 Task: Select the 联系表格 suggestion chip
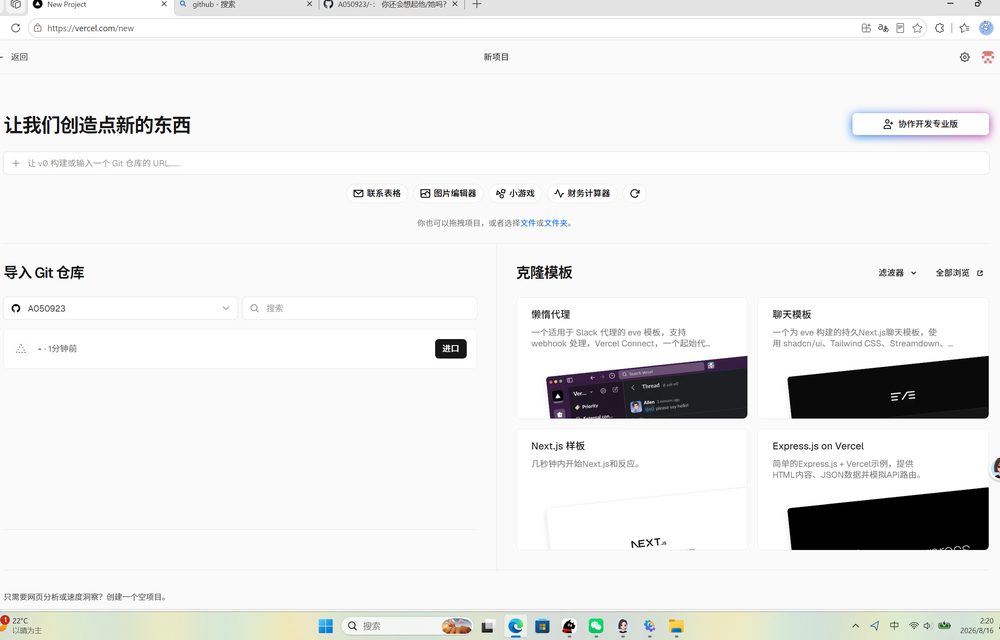(x=377, y=193)
